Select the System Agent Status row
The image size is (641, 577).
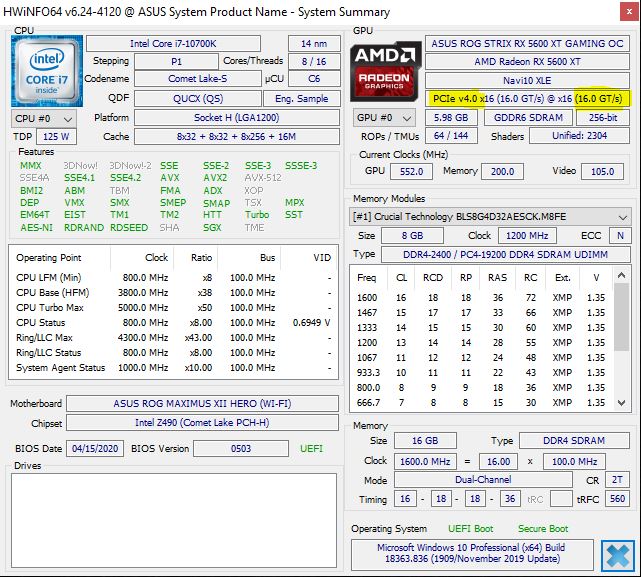click(x=173, y=368)
